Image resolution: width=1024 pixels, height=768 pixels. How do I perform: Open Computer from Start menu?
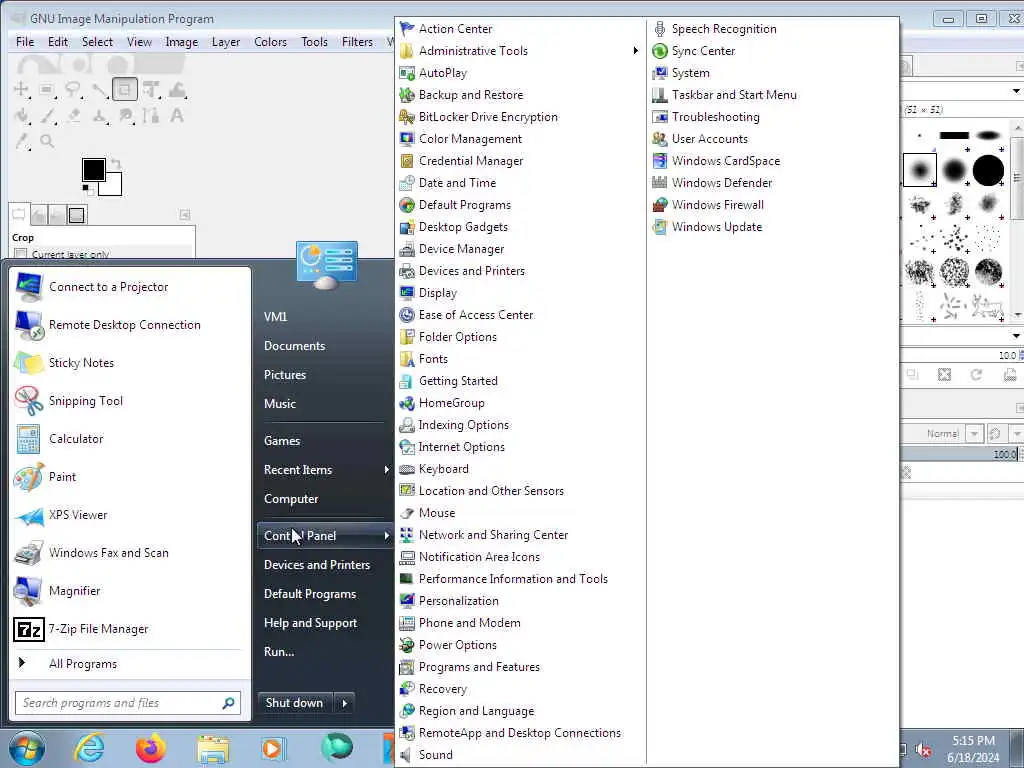291,499
